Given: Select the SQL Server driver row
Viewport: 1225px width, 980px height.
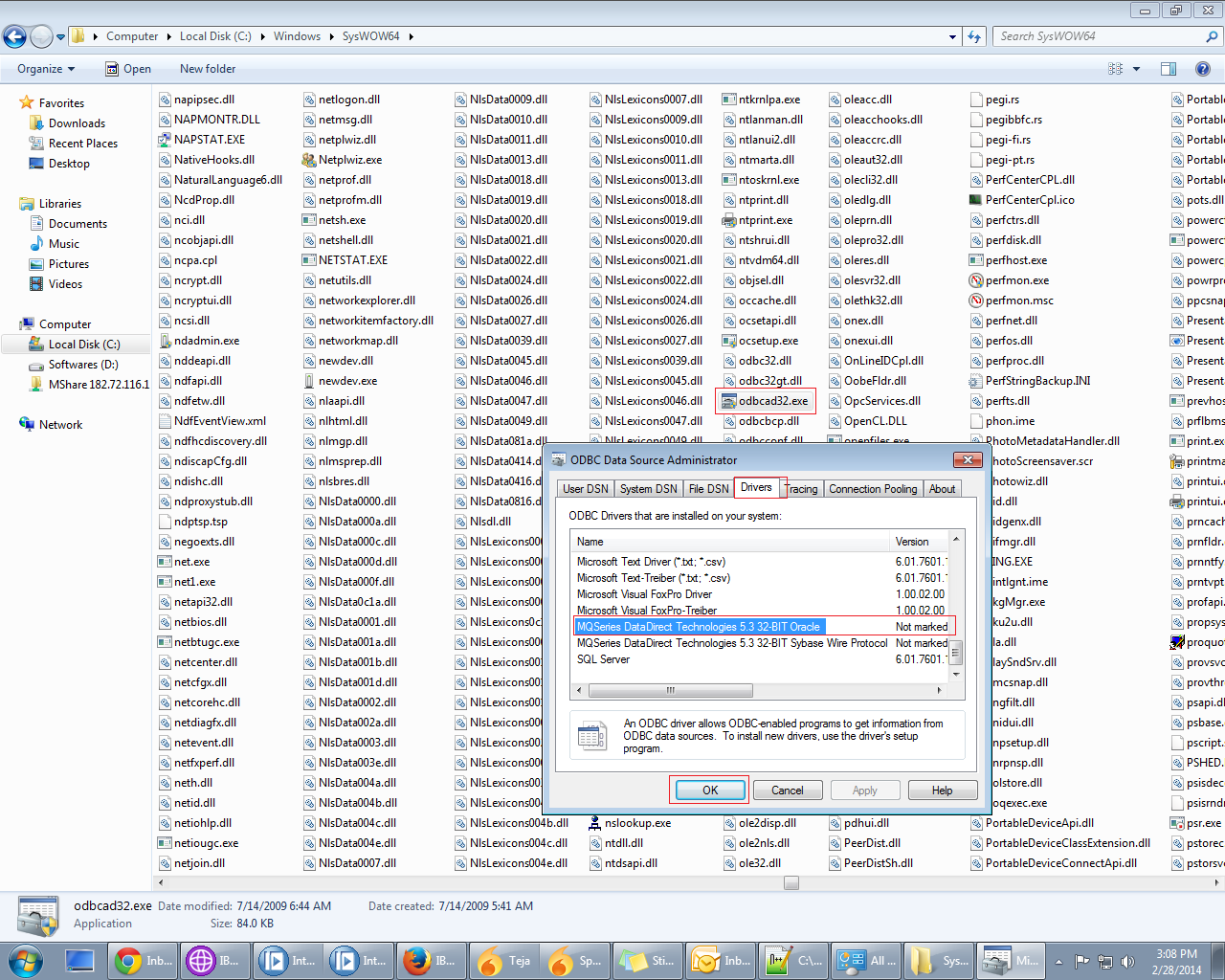Looking at the screenshot, I should coord(603,659).
